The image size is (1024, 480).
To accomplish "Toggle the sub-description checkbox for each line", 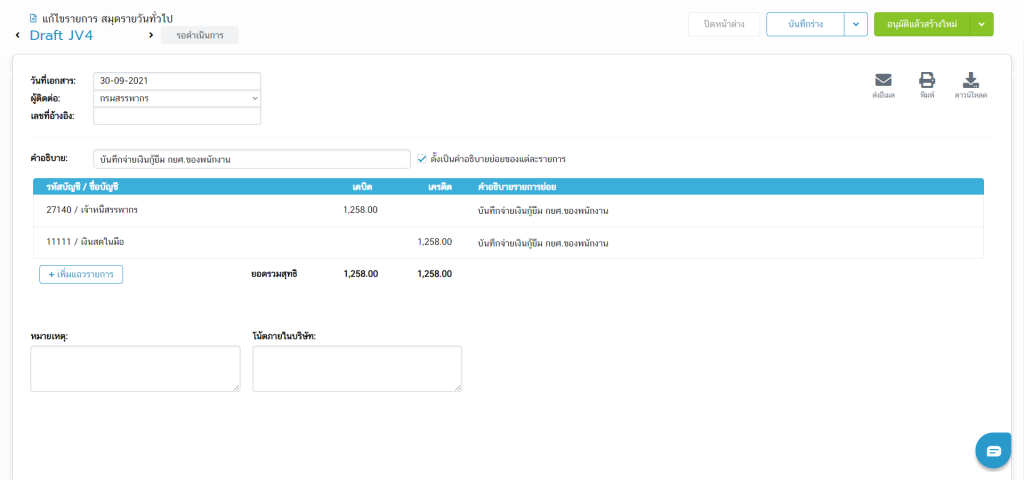I will pos(422,158).
